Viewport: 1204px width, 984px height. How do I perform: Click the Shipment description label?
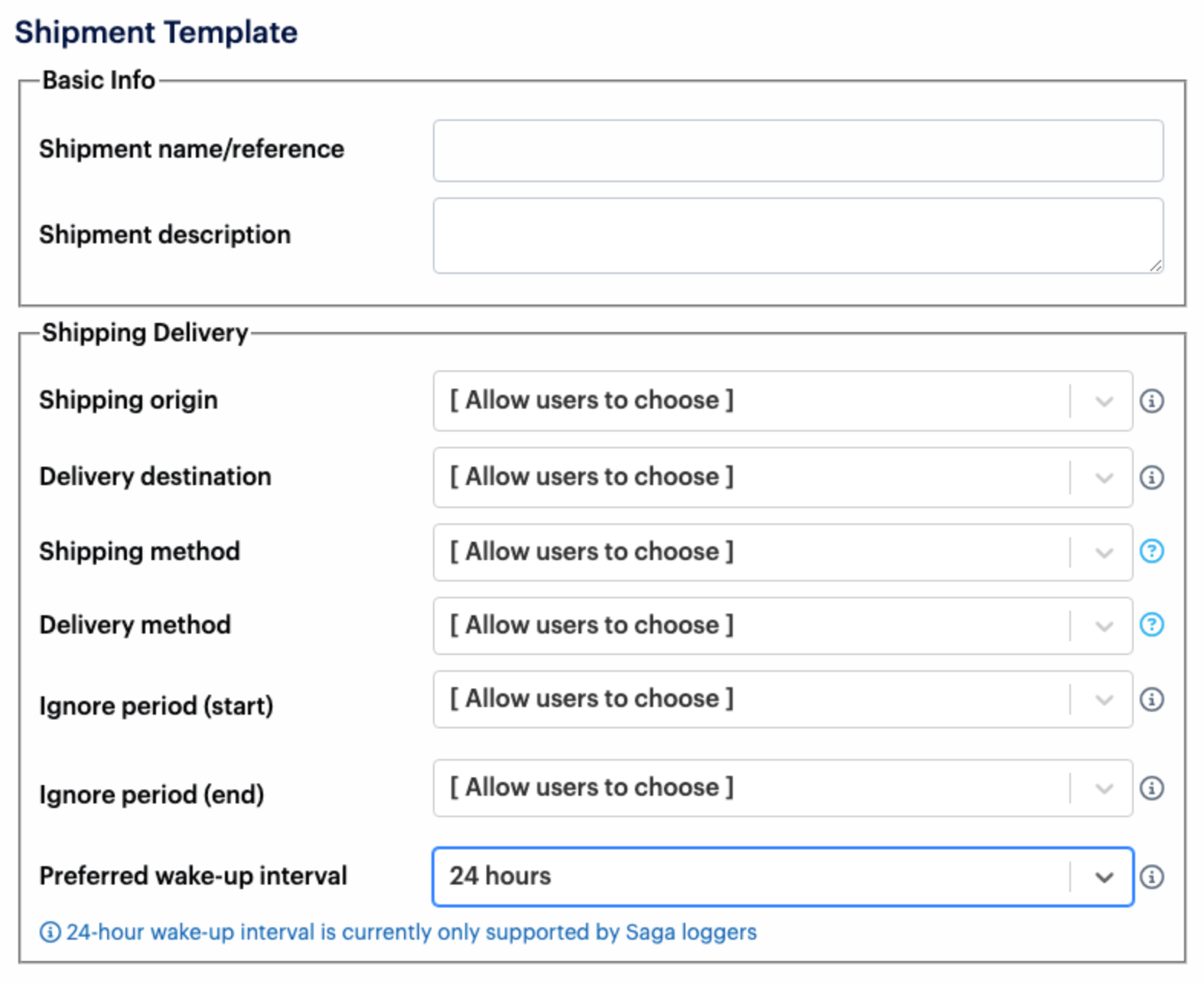pos(165,235)
